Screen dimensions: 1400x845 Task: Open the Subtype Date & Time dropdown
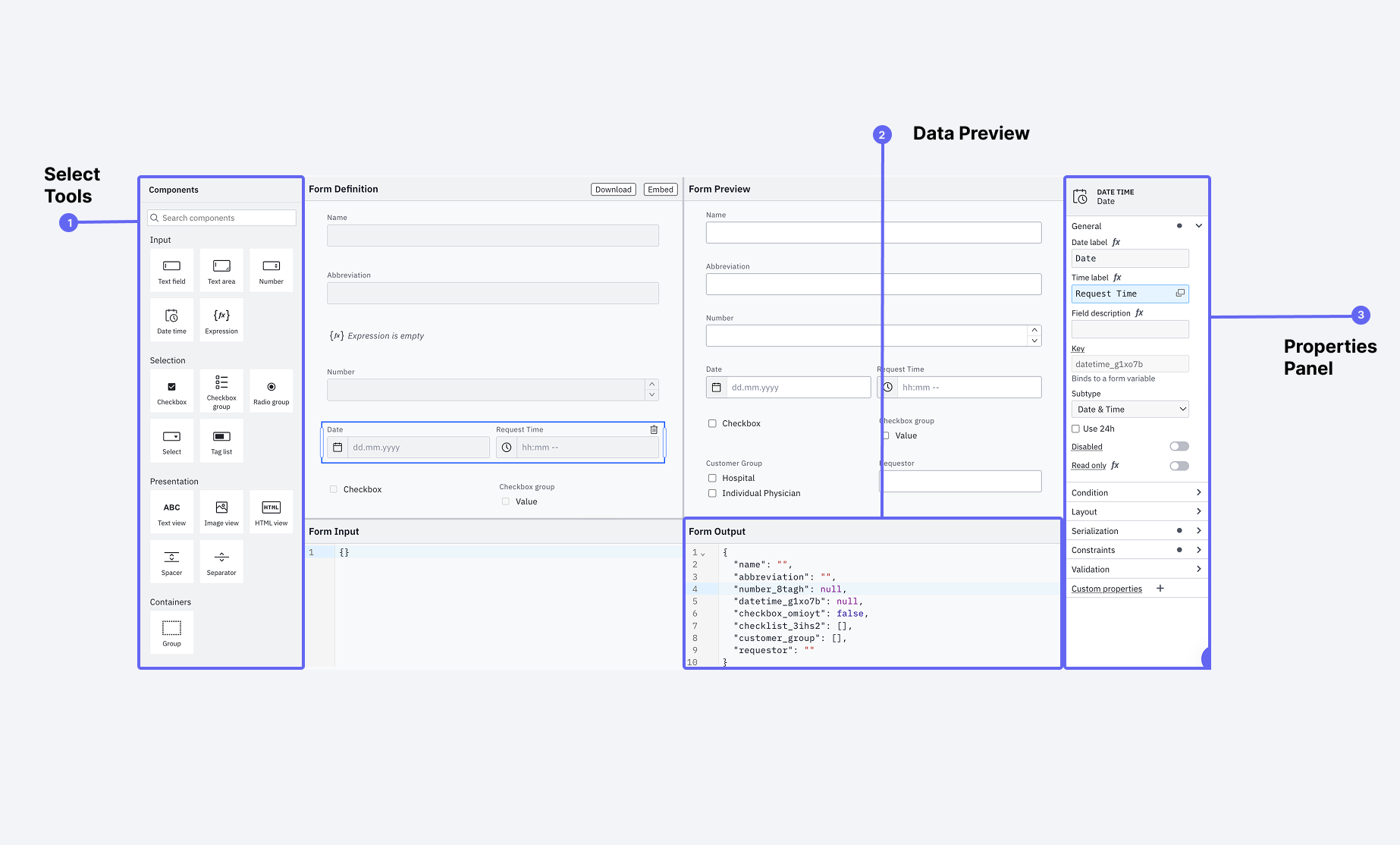click(x=1129, y=410)
